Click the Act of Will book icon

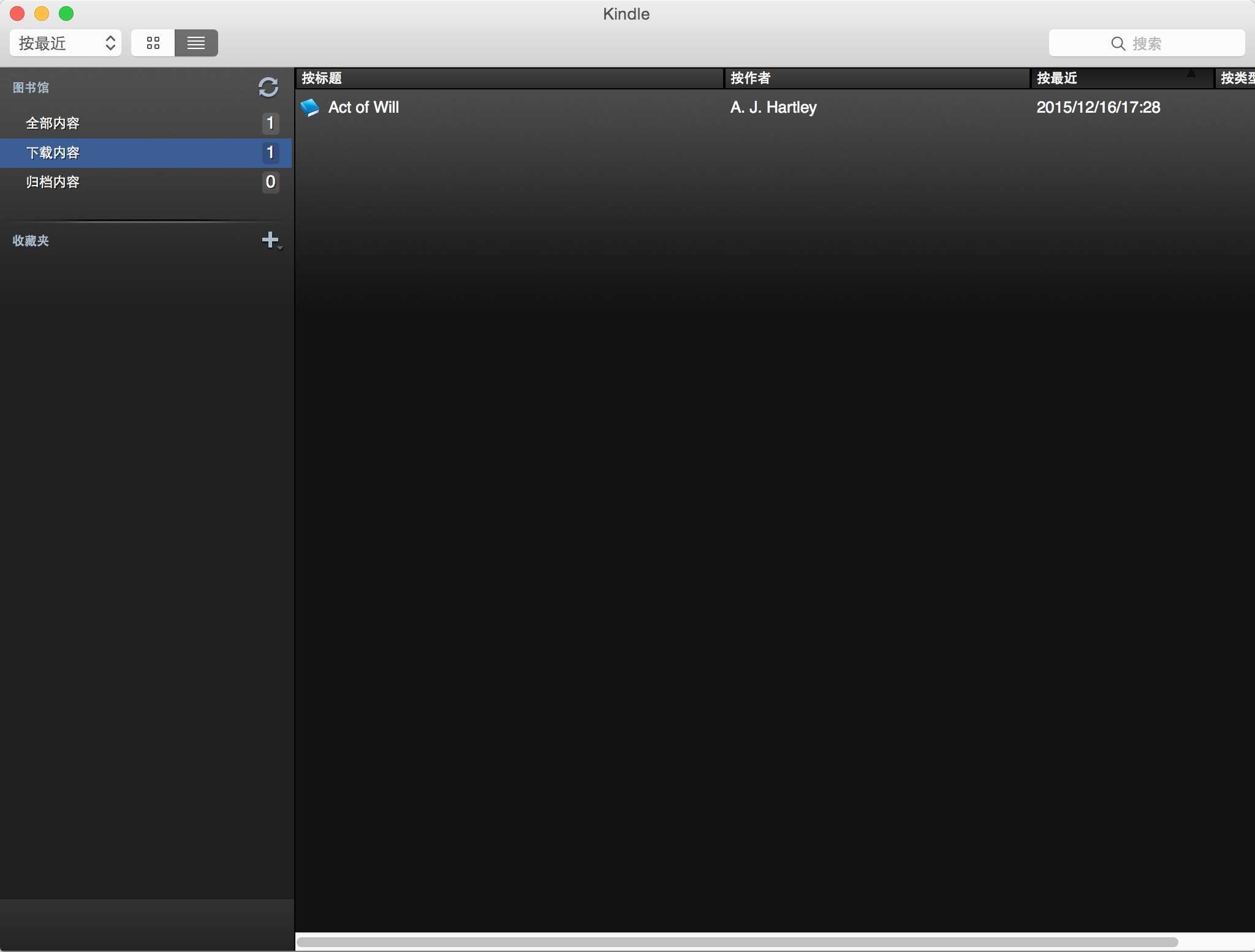click(310, 107)
